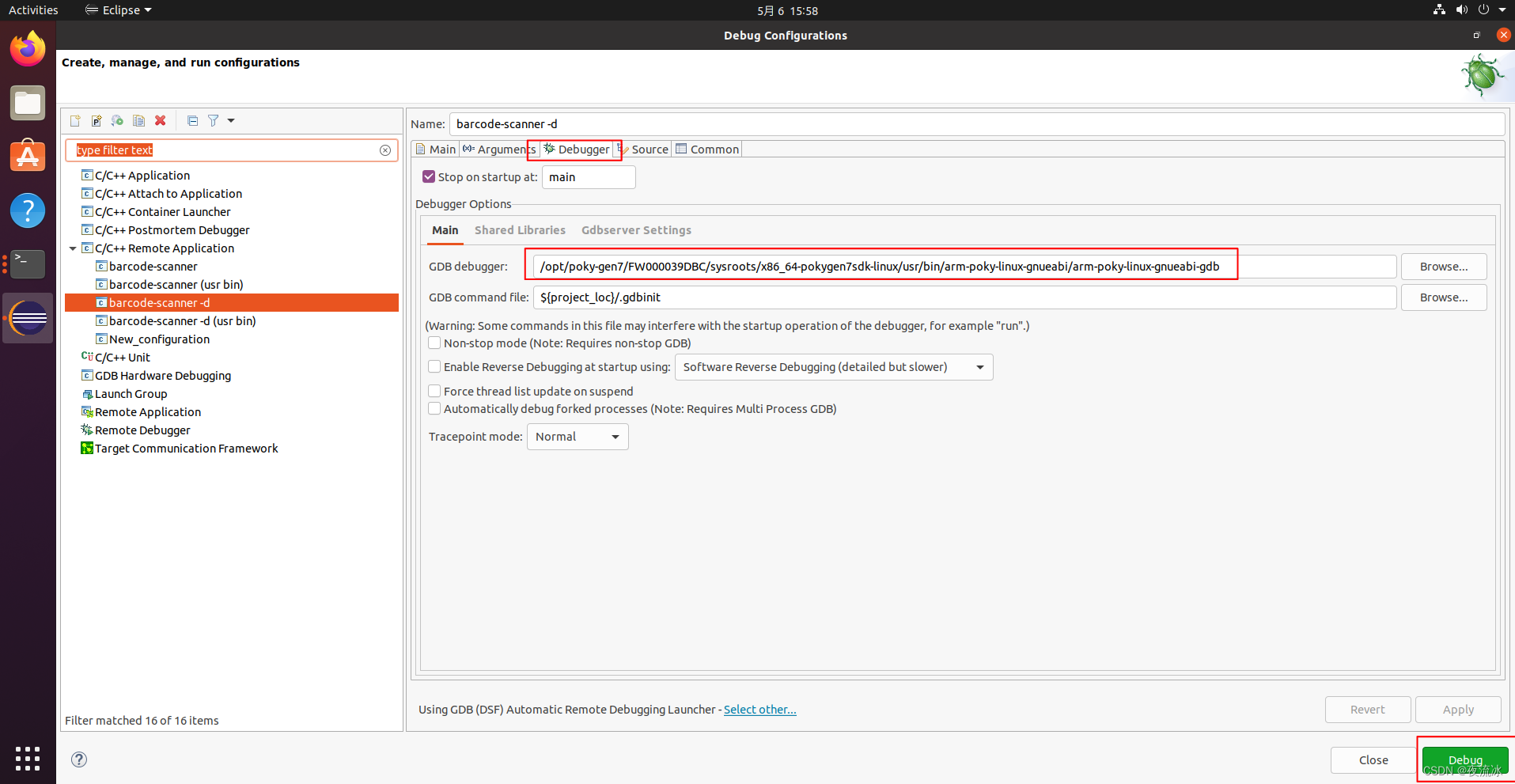Click the Debug button
1515x784 pixels.
point(1465,759)
